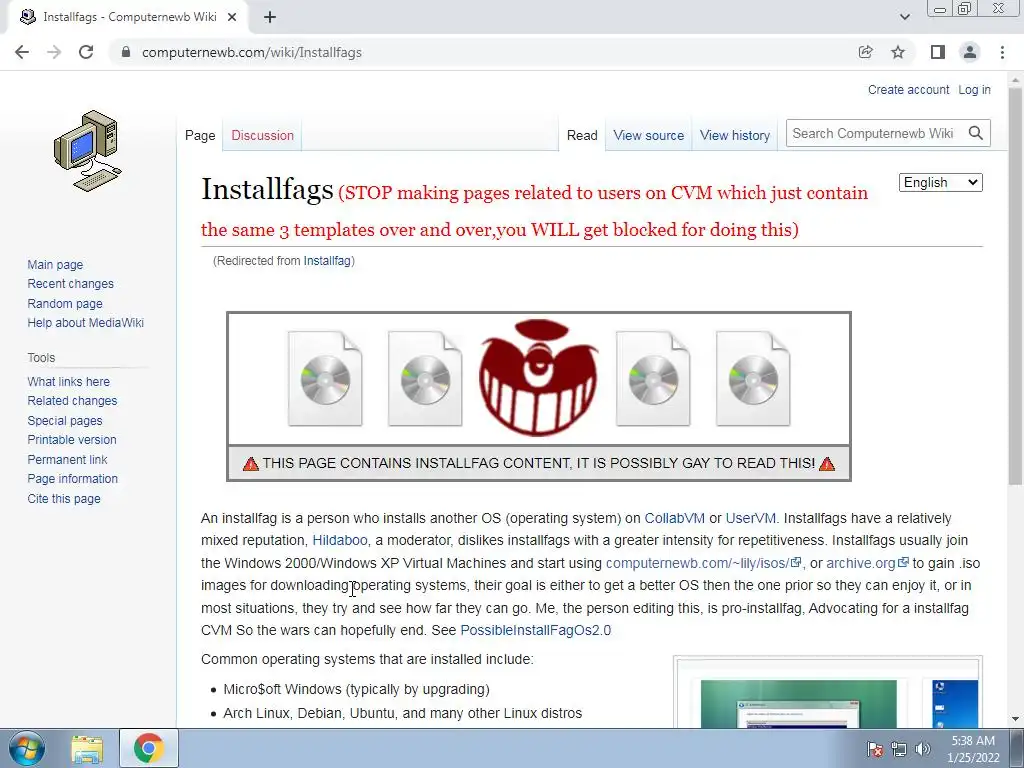Click the scrollbar down arrow
This screenshot has width=1024, height=768.
click(1015, 720)
